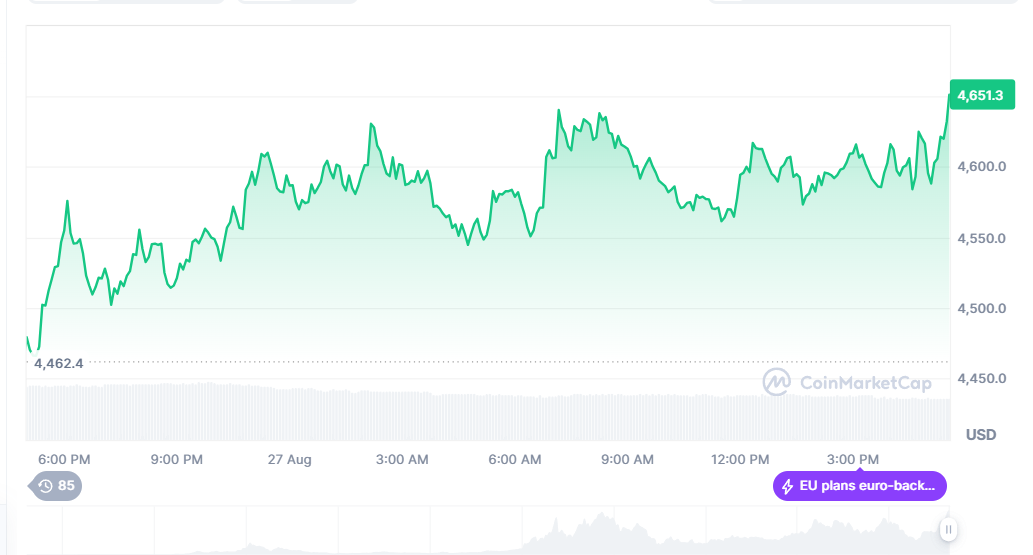Click the lightning bolt news icon
Screen dimensions: 1033x555
click(x=788, y=487)
